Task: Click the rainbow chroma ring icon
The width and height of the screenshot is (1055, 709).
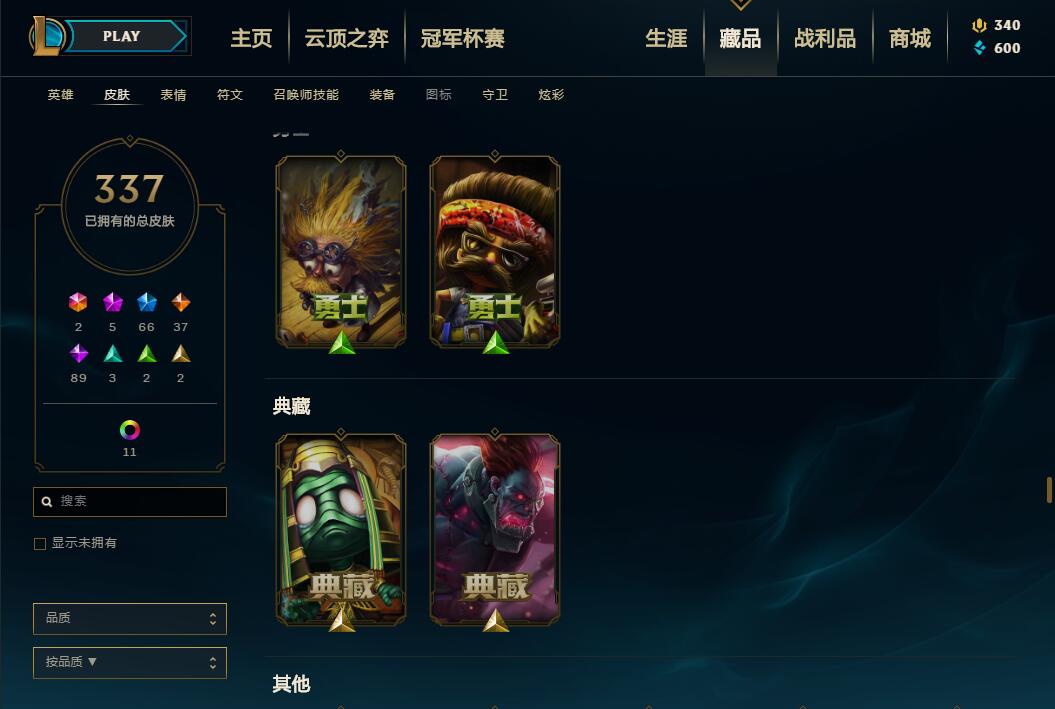Action: pyautogui.click(x=130, y=430)
